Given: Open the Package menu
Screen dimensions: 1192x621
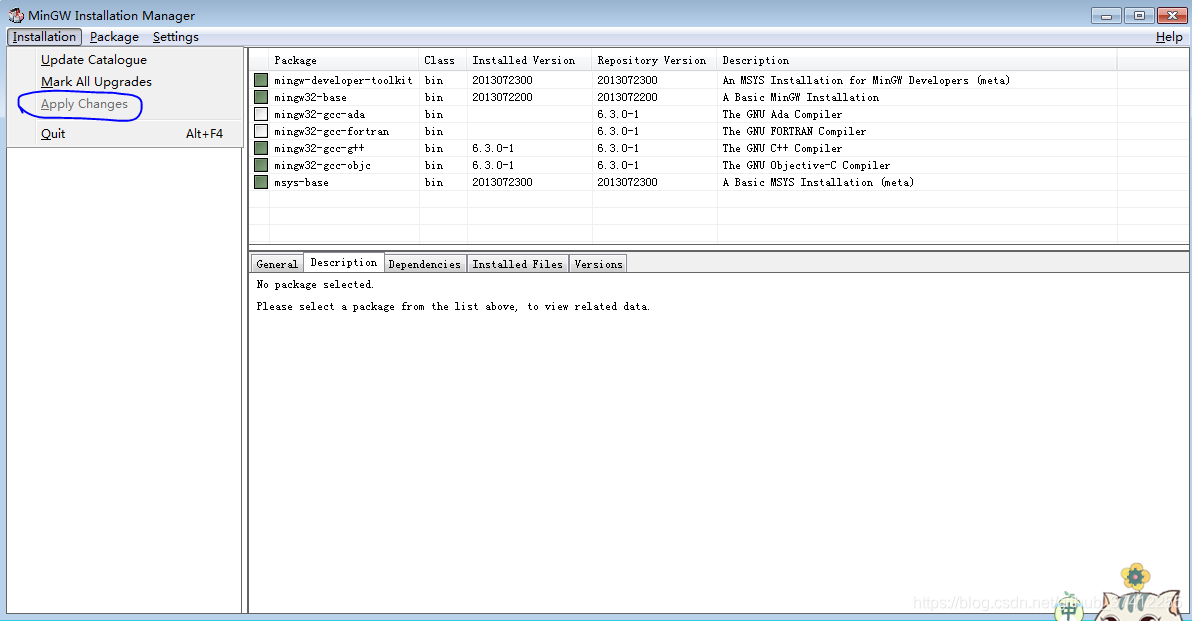Looking at the screenshot, I should click(114, 36).
